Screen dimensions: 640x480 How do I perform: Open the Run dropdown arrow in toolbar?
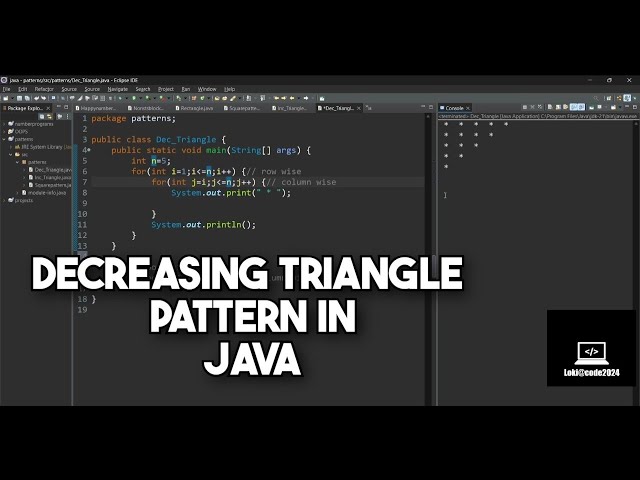[x=140, y=98]
